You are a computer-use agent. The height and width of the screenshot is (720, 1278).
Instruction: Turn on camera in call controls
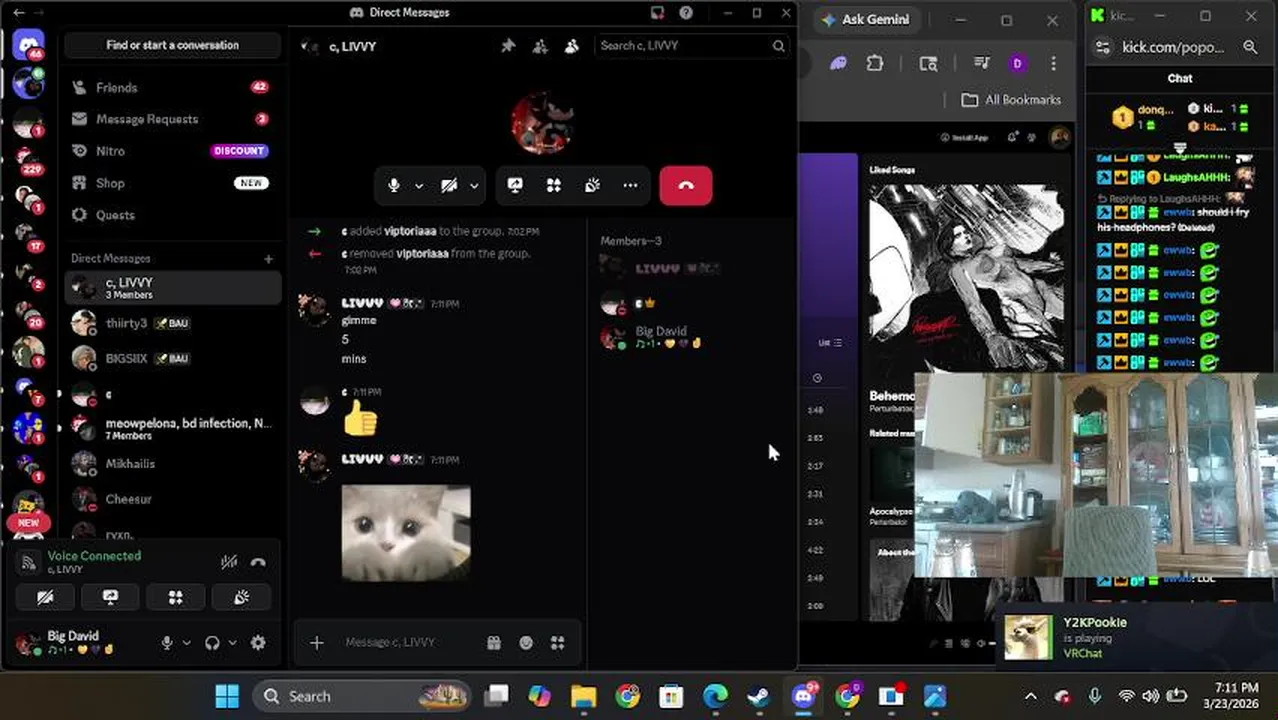(x=449, y=185)
